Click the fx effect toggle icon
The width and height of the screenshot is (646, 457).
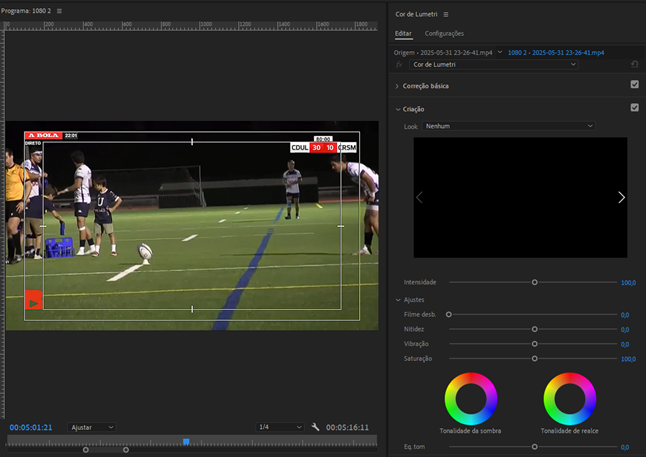[x=399, y=64]
